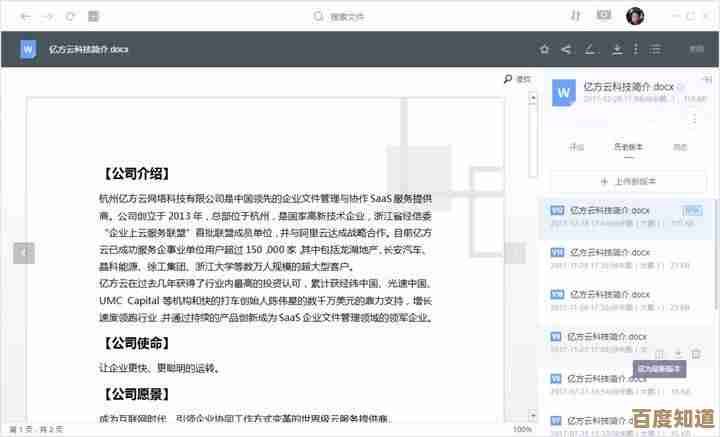Download the document from the header toolbar
The width and height of the screenshot is (720, 437).
click(617, 49)
